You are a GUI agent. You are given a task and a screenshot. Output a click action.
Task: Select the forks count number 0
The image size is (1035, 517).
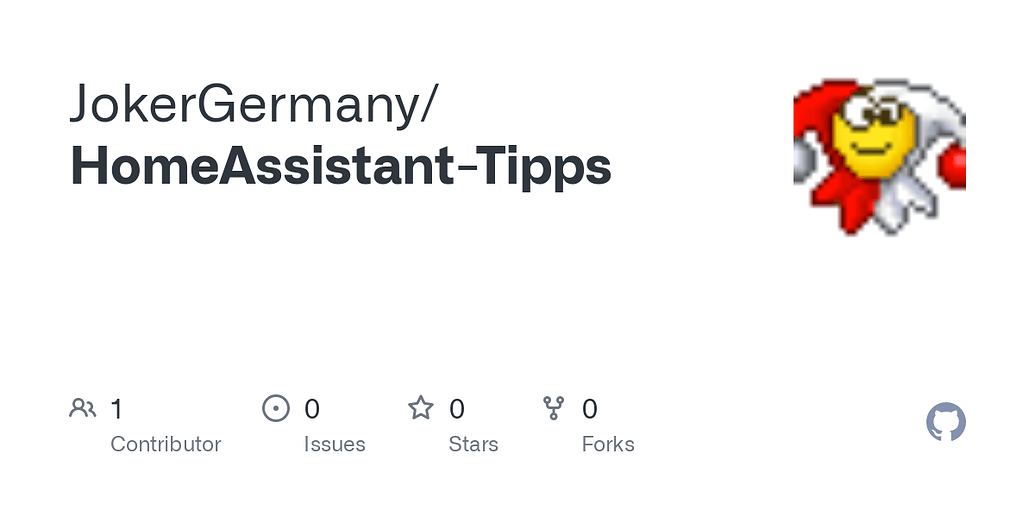coord(590,409)
